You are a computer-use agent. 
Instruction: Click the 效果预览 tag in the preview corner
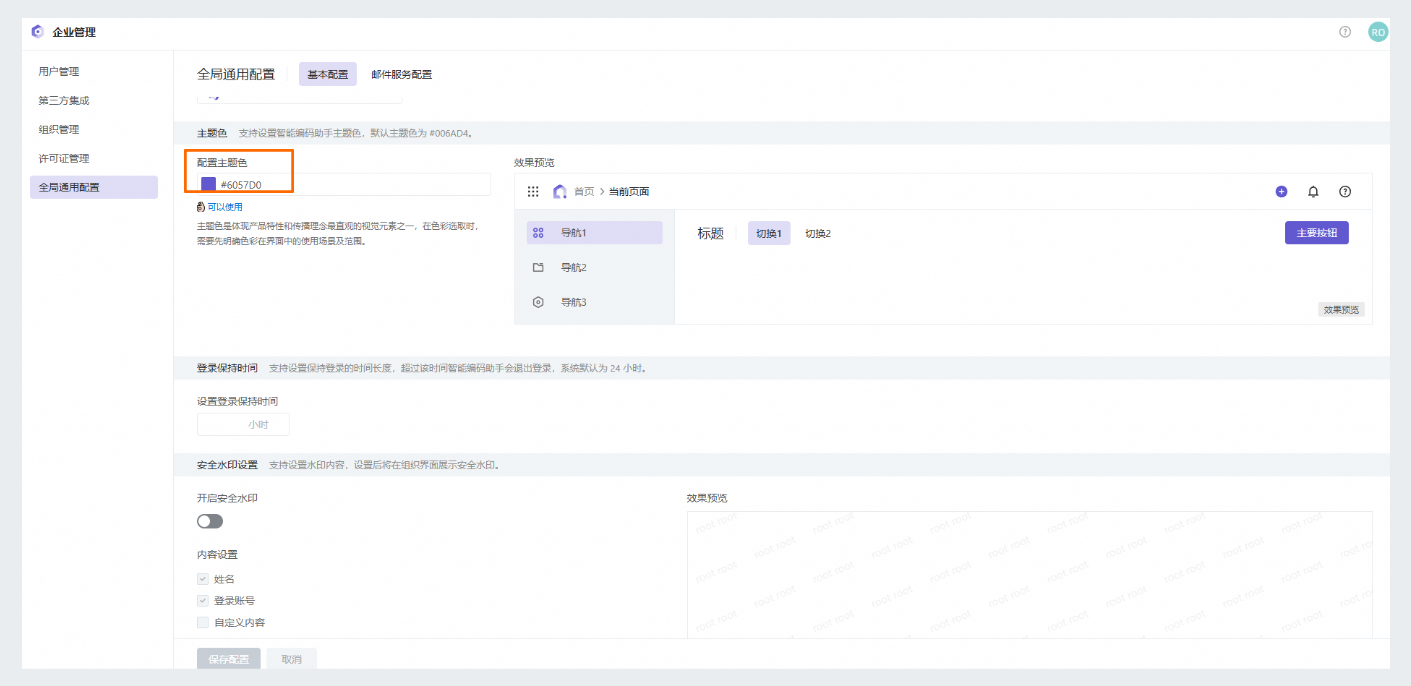tap(1341, 310)
